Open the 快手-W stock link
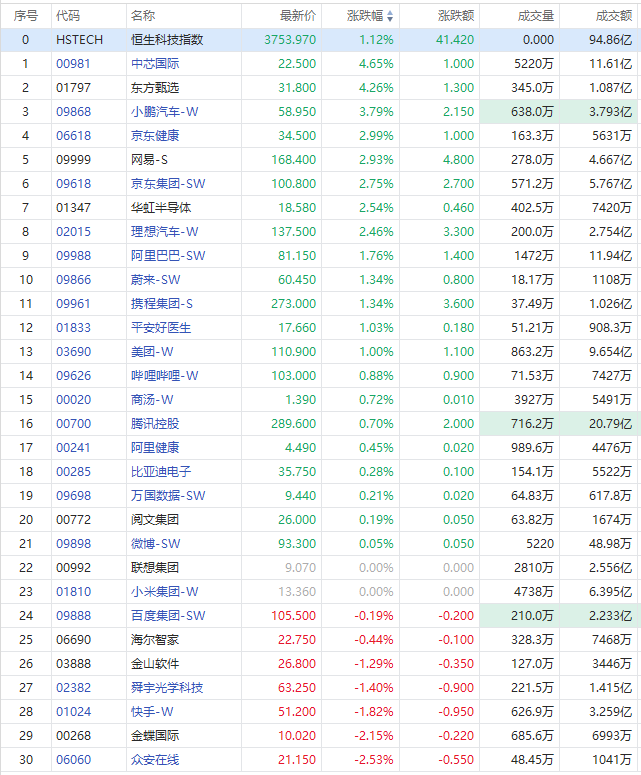The width and height of the screenshot is (641, 775). (152, 712)
